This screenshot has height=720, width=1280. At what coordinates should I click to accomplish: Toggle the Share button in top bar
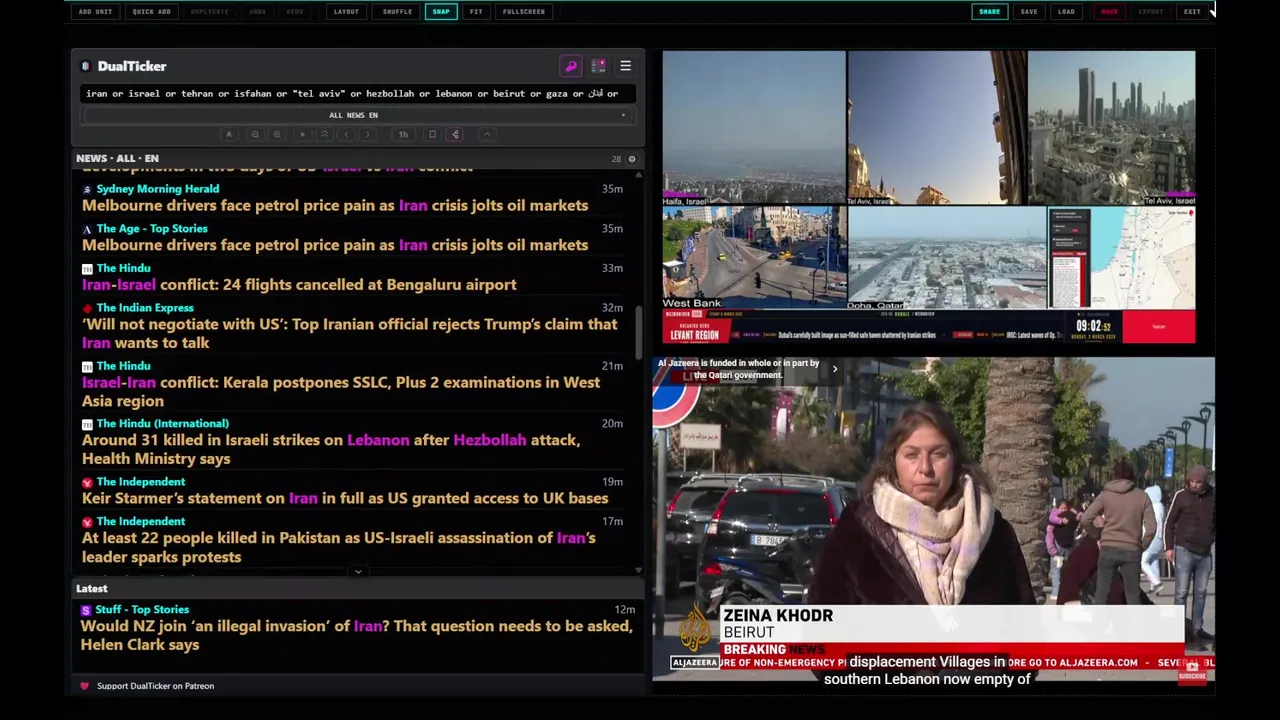coord(989,12)
